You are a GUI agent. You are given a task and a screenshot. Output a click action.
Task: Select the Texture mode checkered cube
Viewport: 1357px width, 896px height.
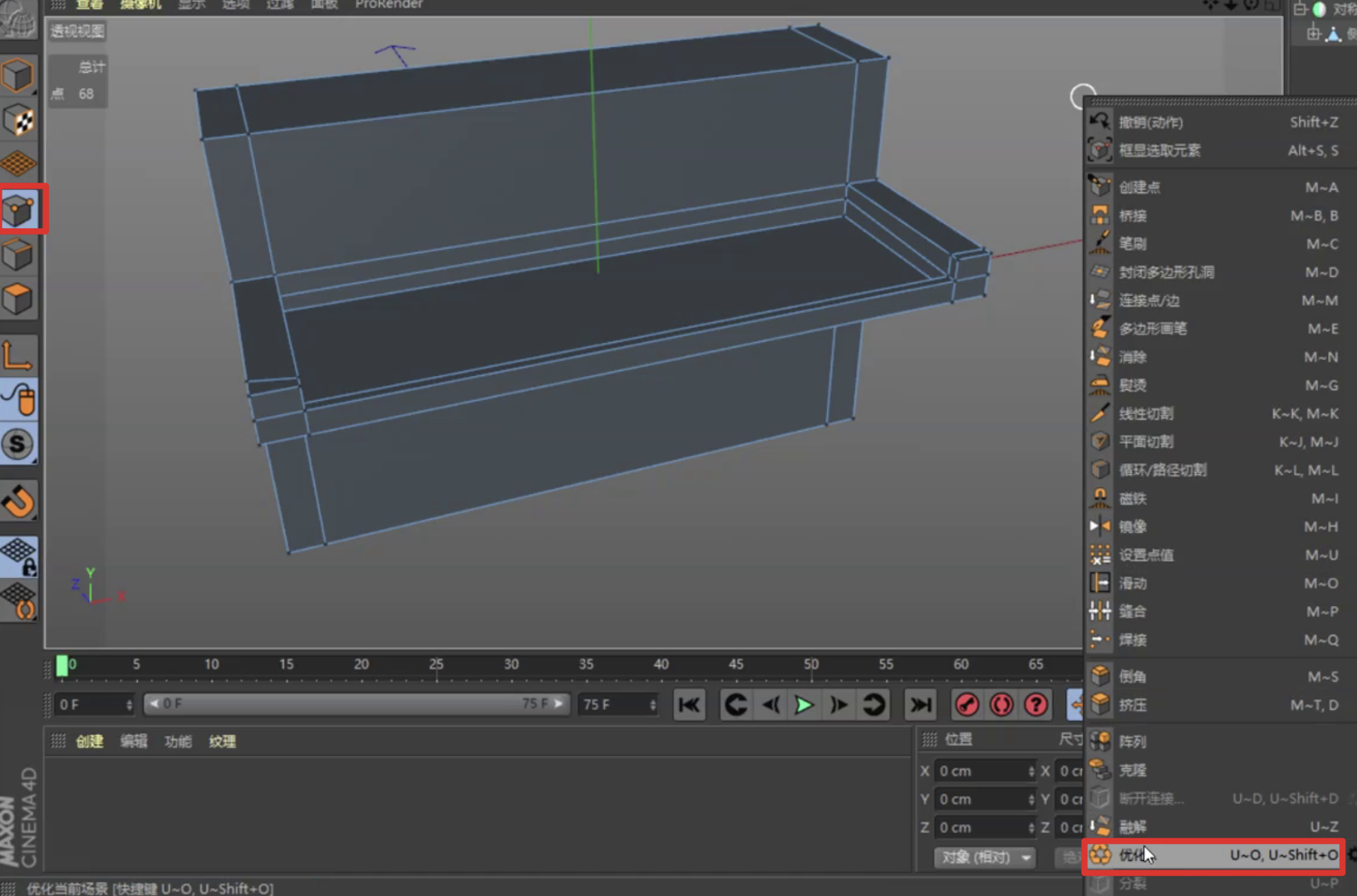(x=18, y=120)
